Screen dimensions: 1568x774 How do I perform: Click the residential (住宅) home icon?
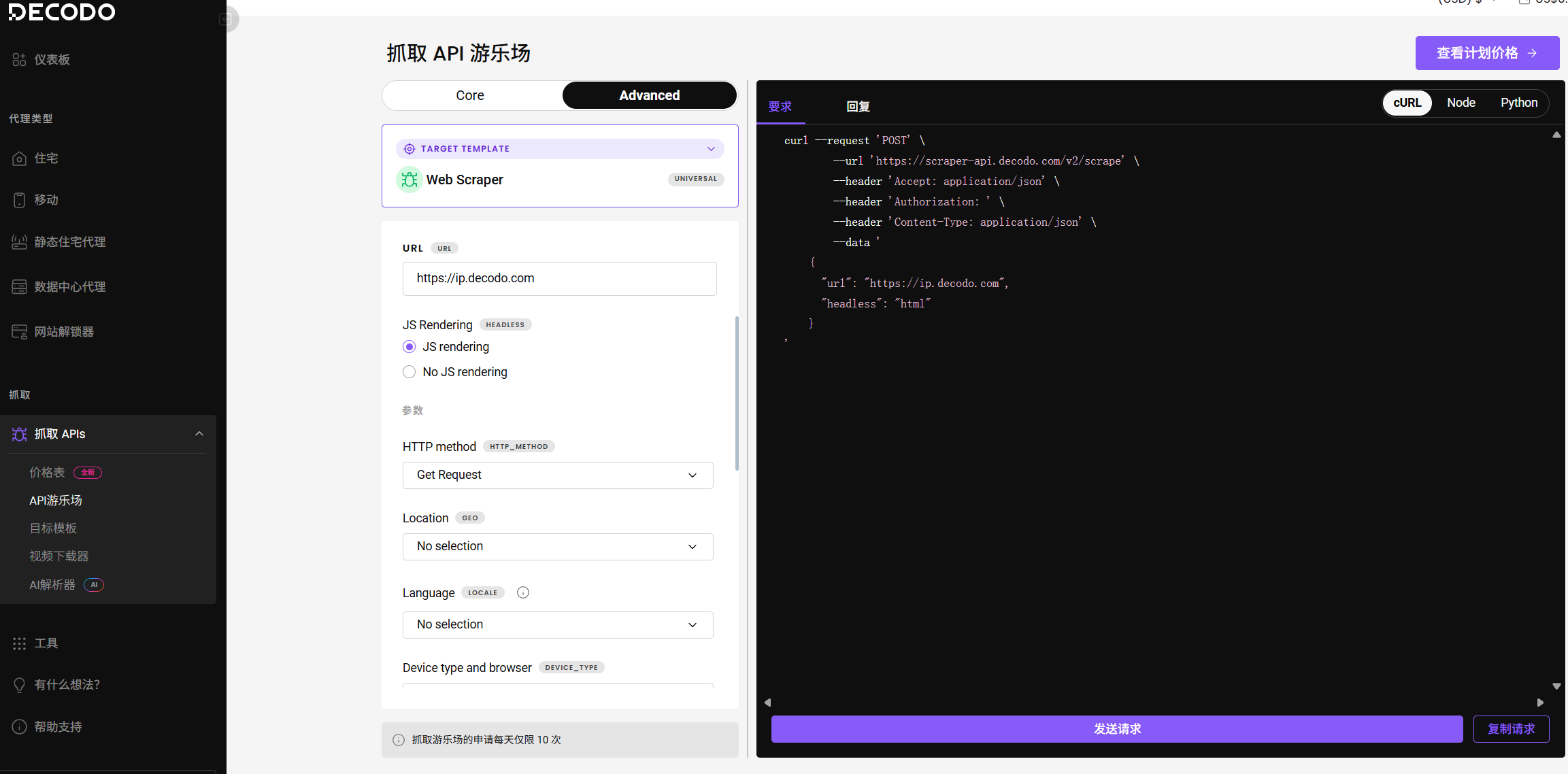pos(19,158)
